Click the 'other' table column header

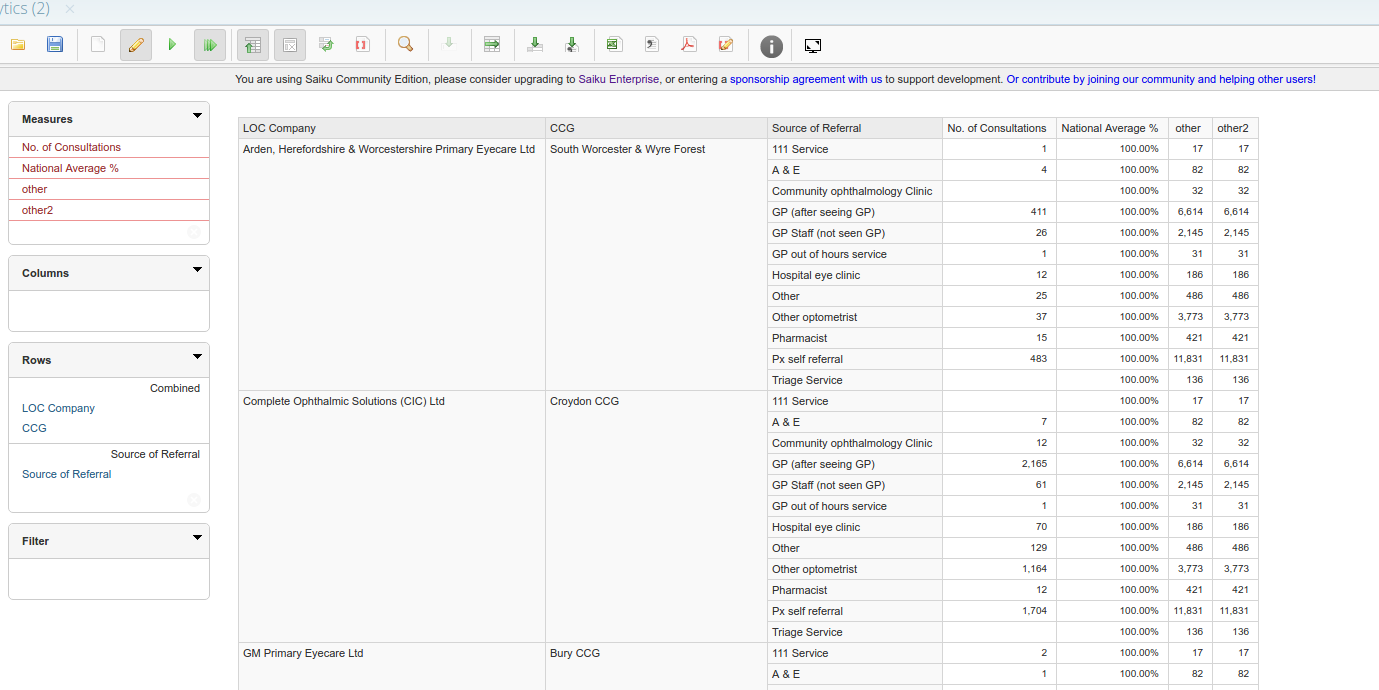click(x=1190, y=128)
